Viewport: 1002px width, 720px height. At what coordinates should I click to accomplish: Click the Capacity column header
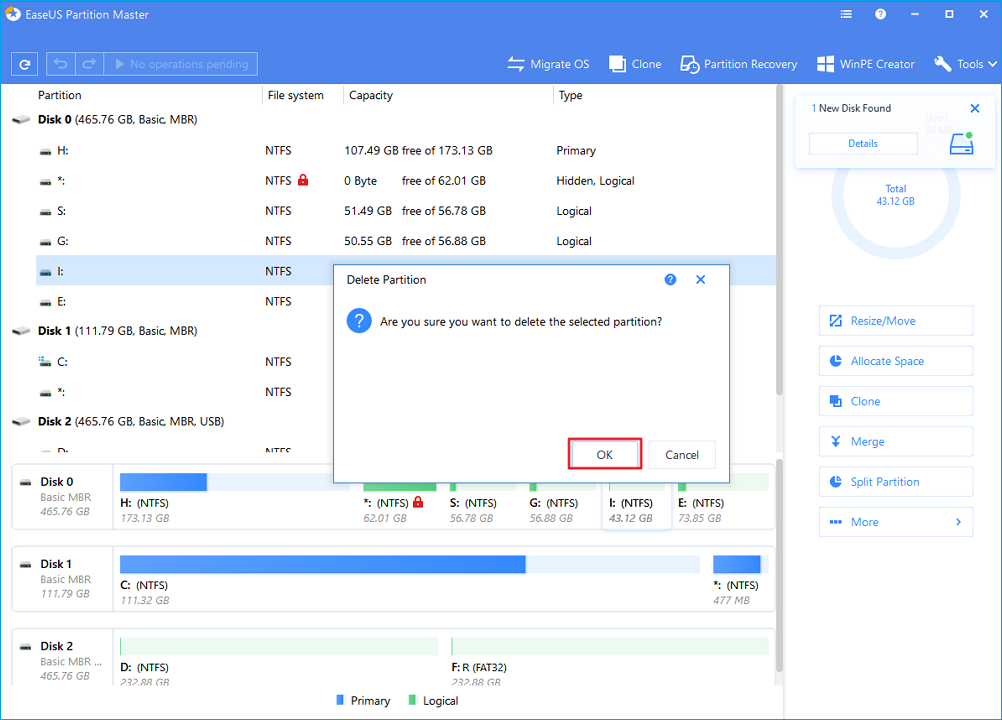click(371, 95)
